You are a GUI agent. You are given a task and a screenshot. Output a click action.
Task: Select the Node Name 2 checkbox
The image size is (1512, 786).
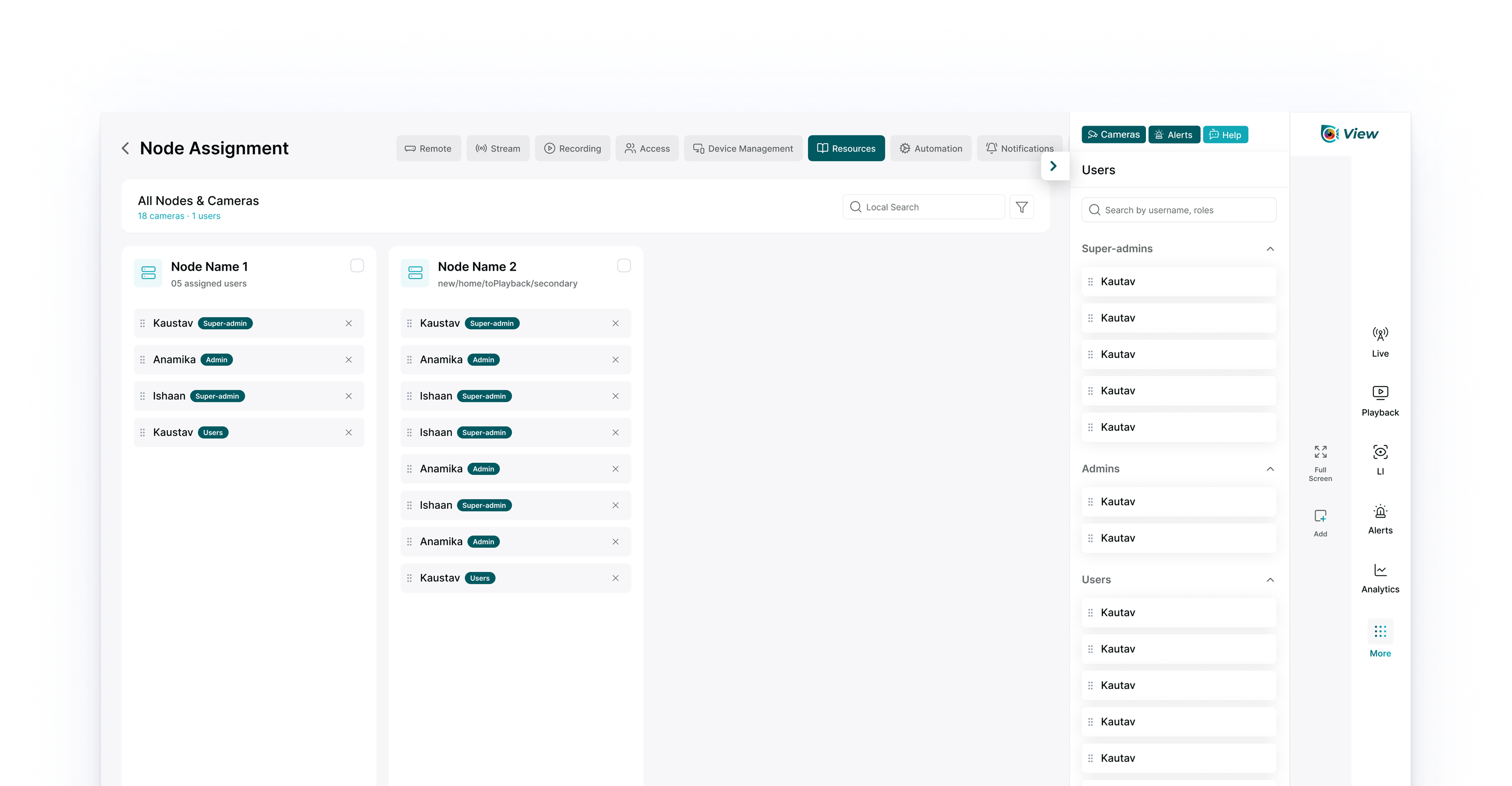[624, 266]
